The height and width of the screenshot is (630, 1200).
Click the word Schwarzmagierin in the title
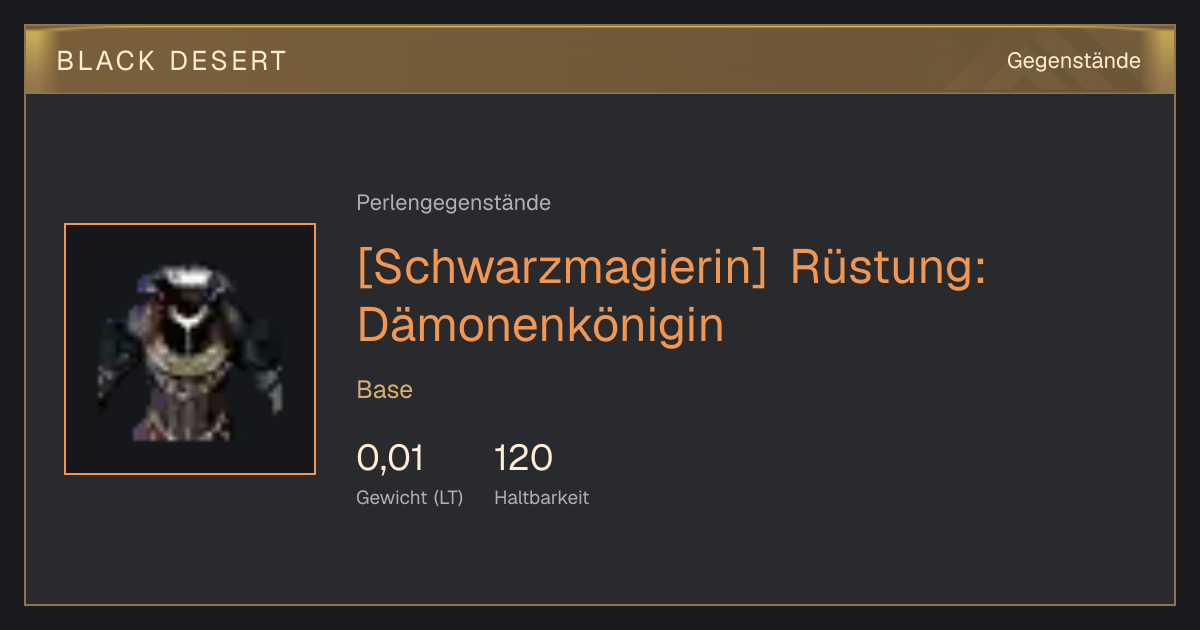pyautogui.click(x=561, y=269)
